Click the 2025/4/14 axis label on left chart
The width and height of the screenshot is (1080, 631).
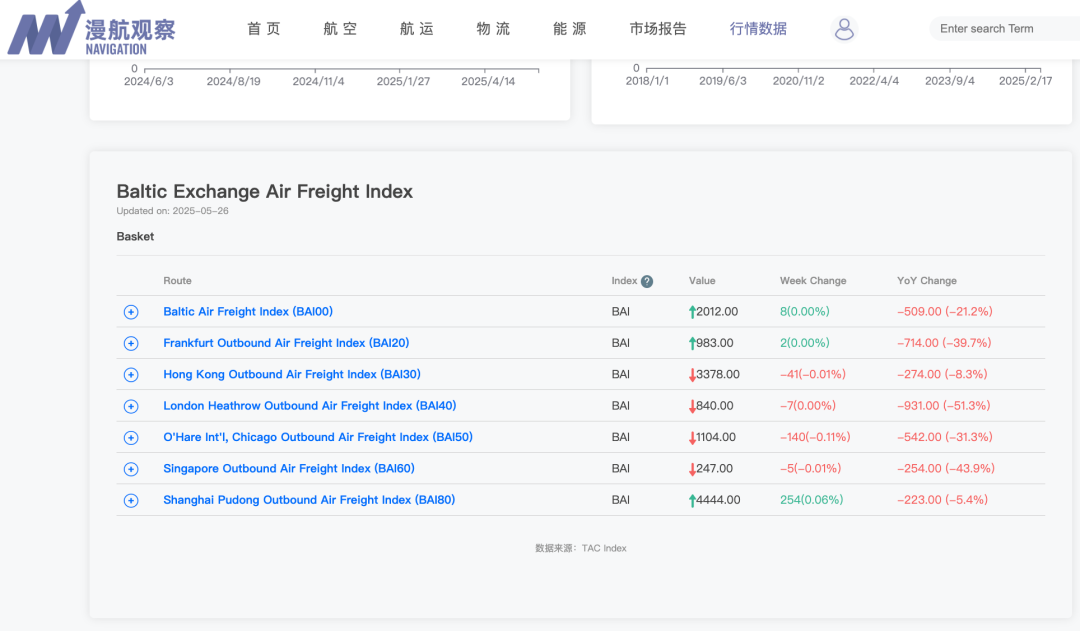tap(488, 81)
